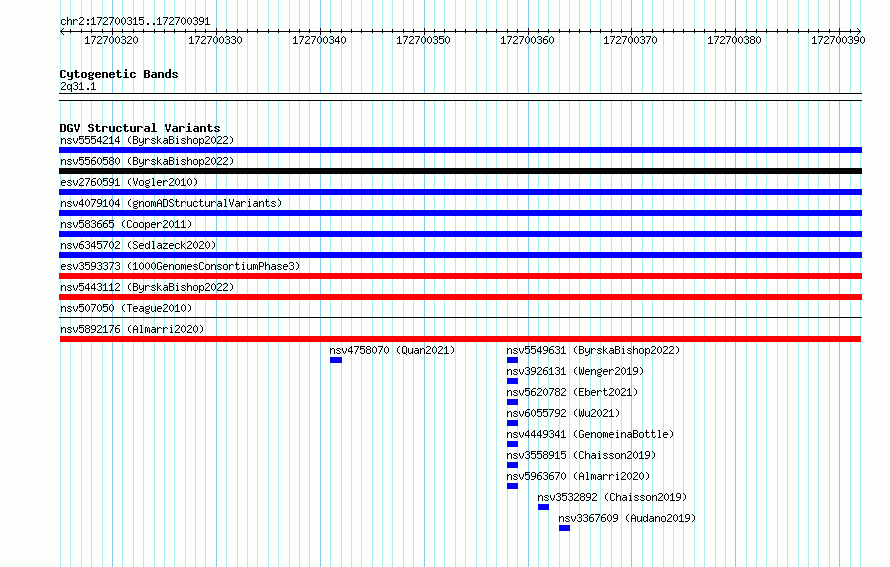Select red bar under esv3593373
This screenshot has width=890, height=567.
(x=460, y=276)
